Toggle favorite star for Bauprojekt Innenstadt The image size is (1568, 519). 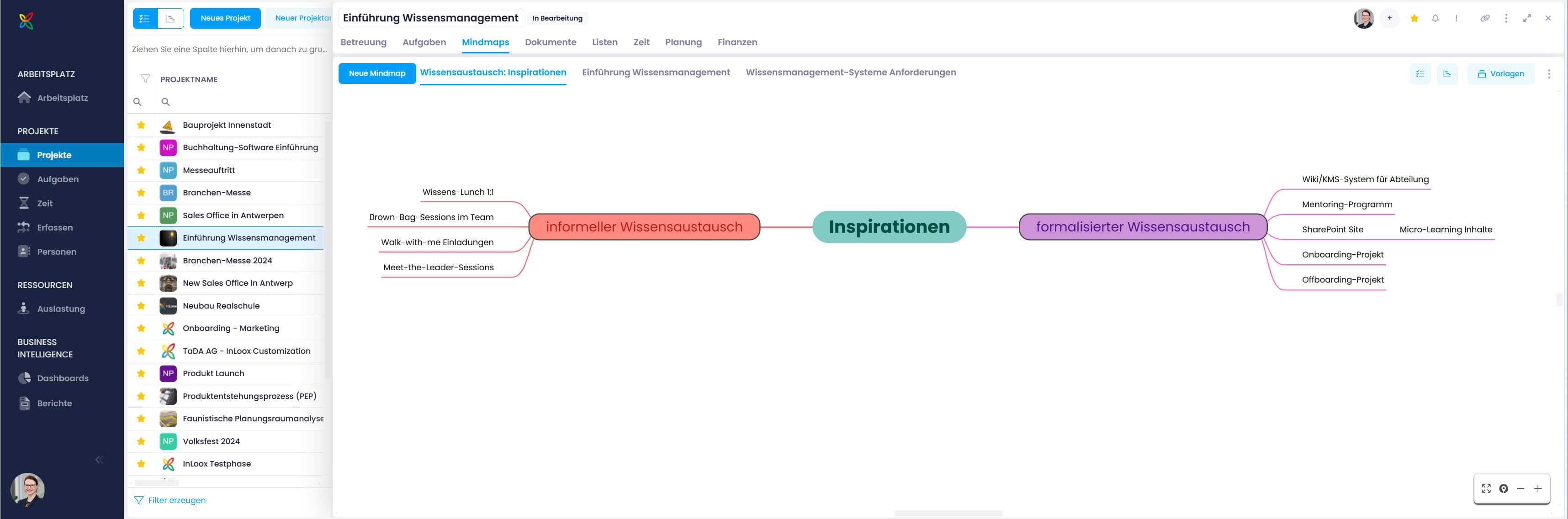click(x=141, y=125)
